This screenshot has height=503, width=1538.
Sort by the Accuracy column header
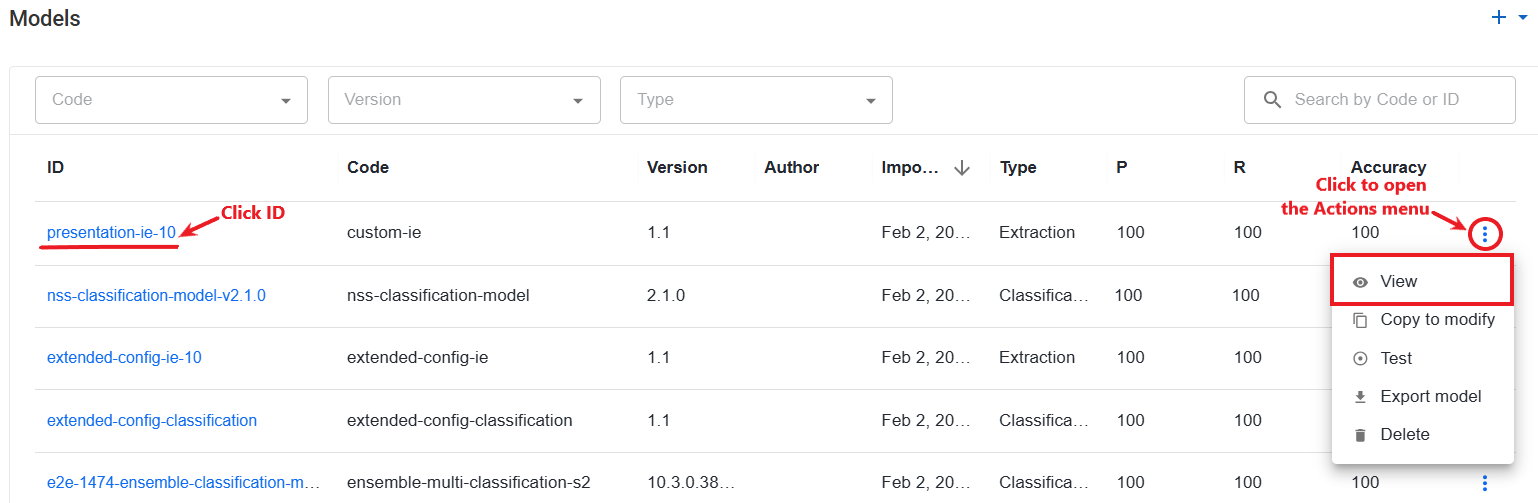(x=1388, y=167)
